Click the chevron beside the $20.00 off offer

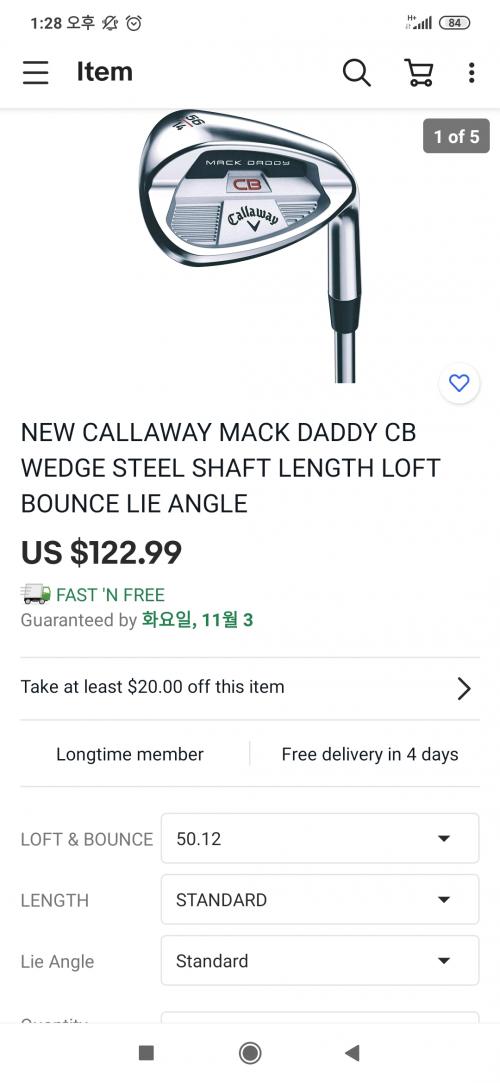coord(464,688)
